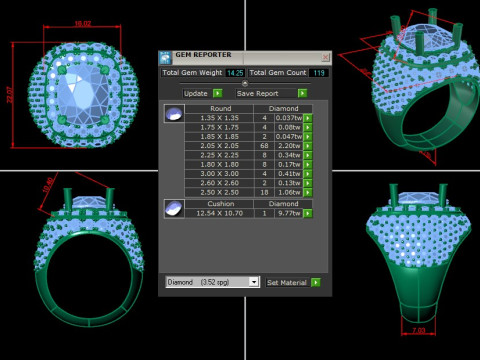Click the Total Gem Weight value 14.25

click(235, 73)
